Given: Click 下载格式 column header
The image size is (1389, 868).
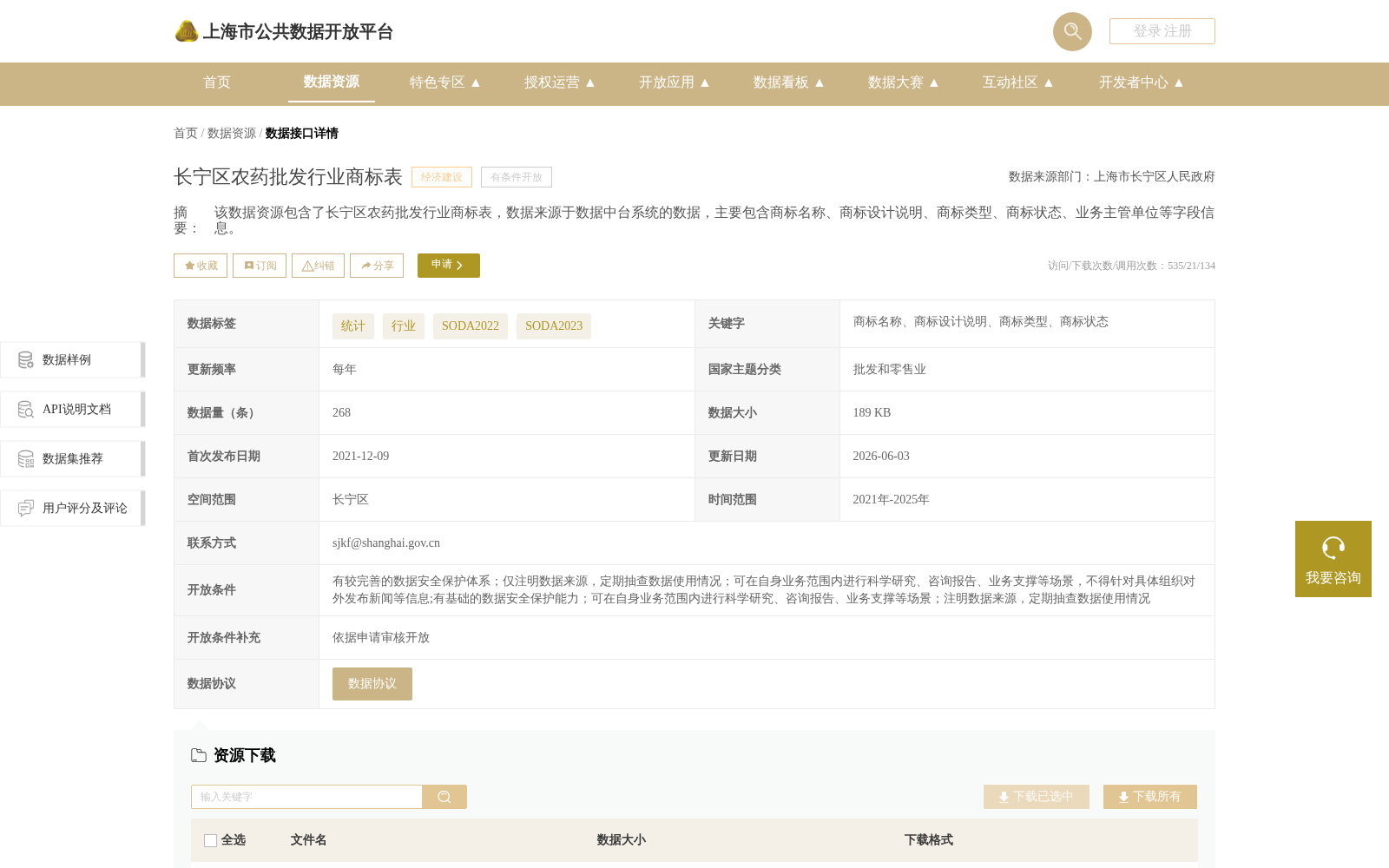Looking at the screenshot, I should tap(929, 840).
